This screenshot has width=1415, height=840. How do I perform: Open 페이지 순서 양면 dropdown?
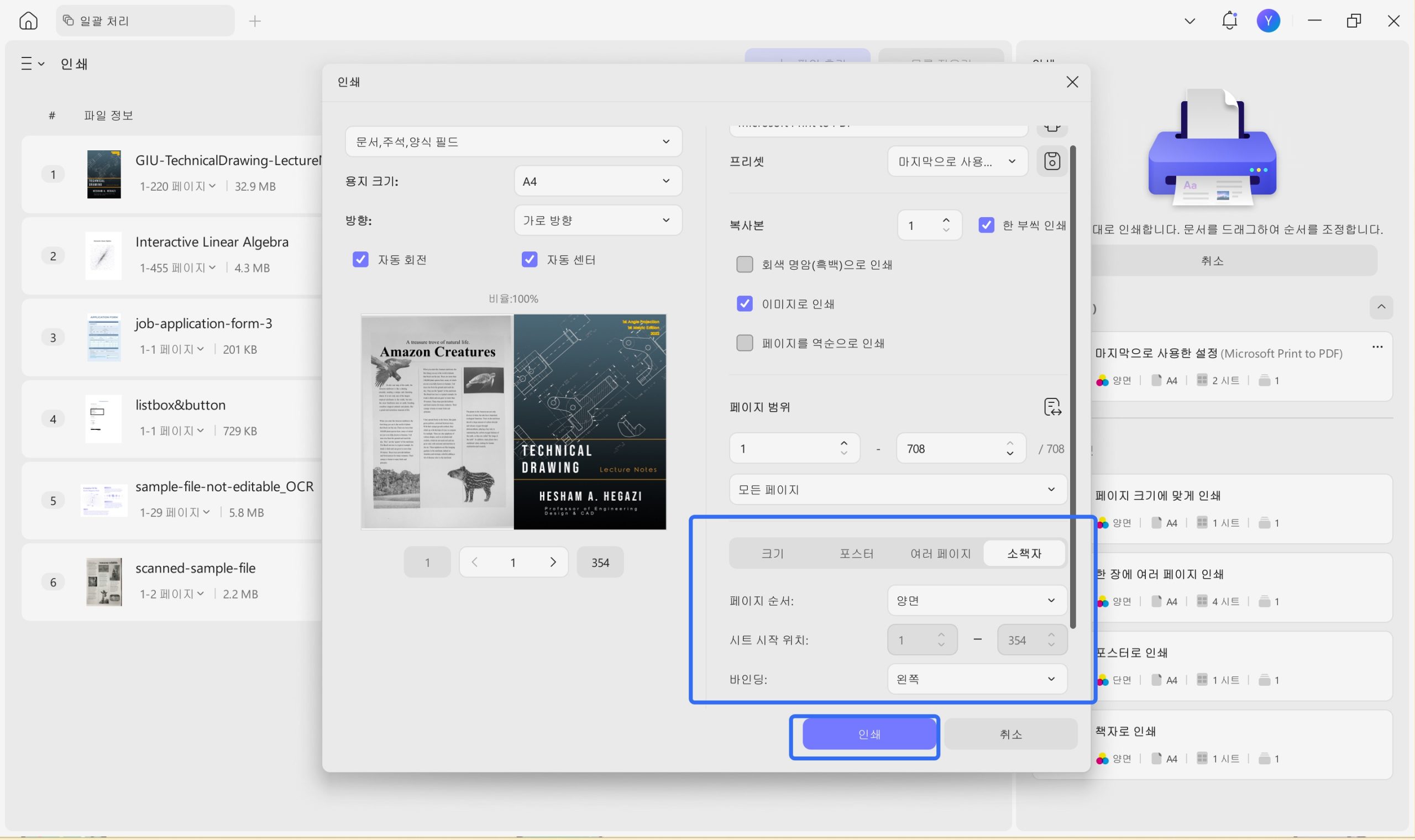pos(977,601)
